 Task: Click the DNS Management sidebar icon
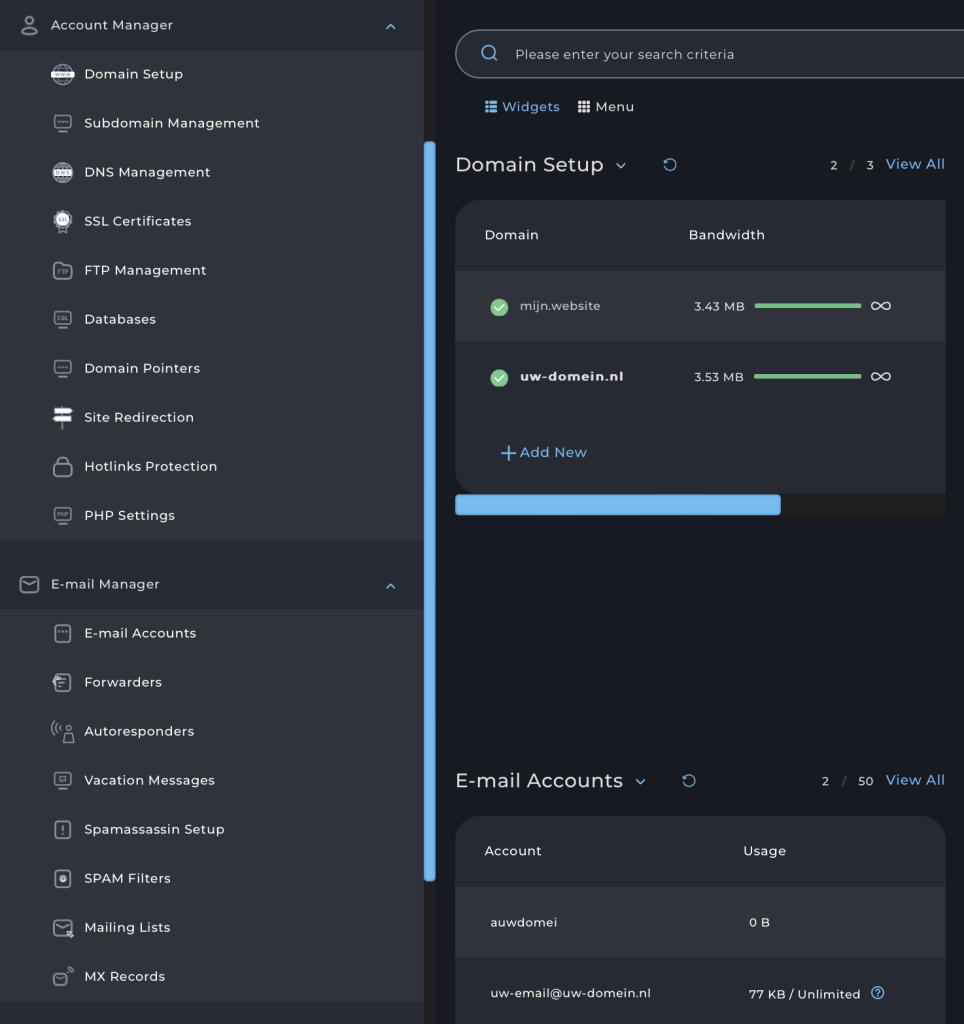click(x=61, y=172)
